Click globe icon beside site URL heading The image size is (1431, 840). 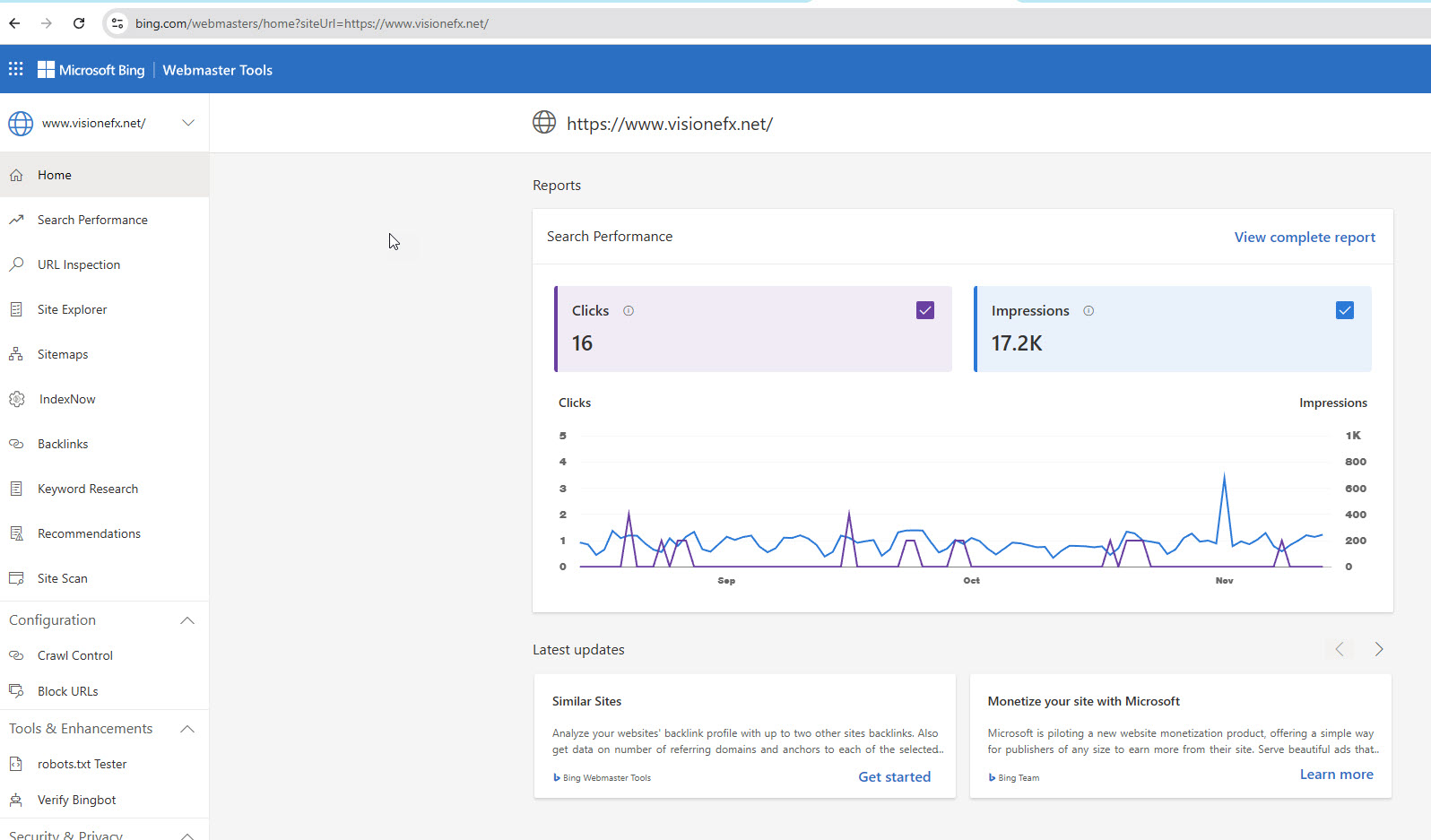point(544,122)
